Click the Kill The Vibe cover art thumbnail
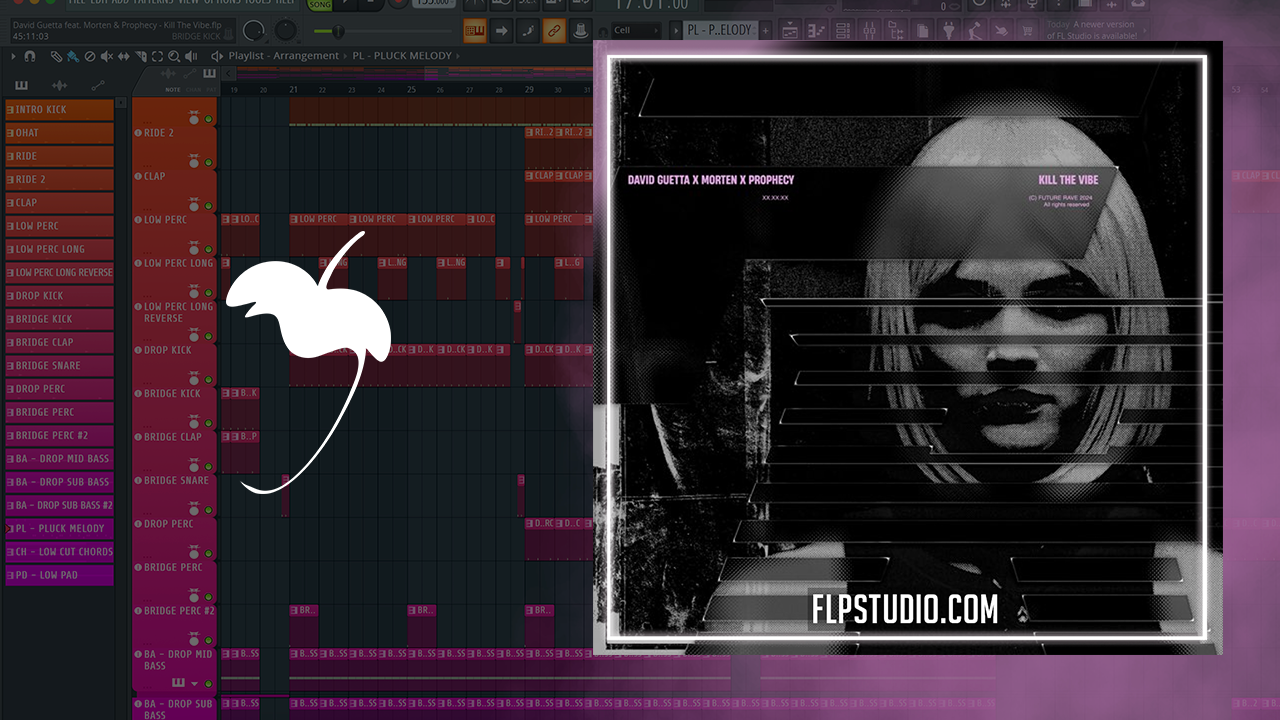 tap(908, 348)
